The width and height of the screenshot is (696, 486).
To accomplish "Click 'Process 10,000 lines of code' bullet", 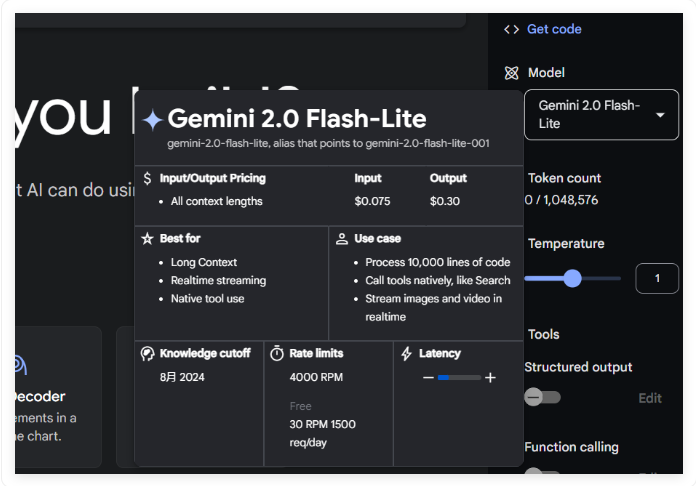I will (x=438, y=262).
